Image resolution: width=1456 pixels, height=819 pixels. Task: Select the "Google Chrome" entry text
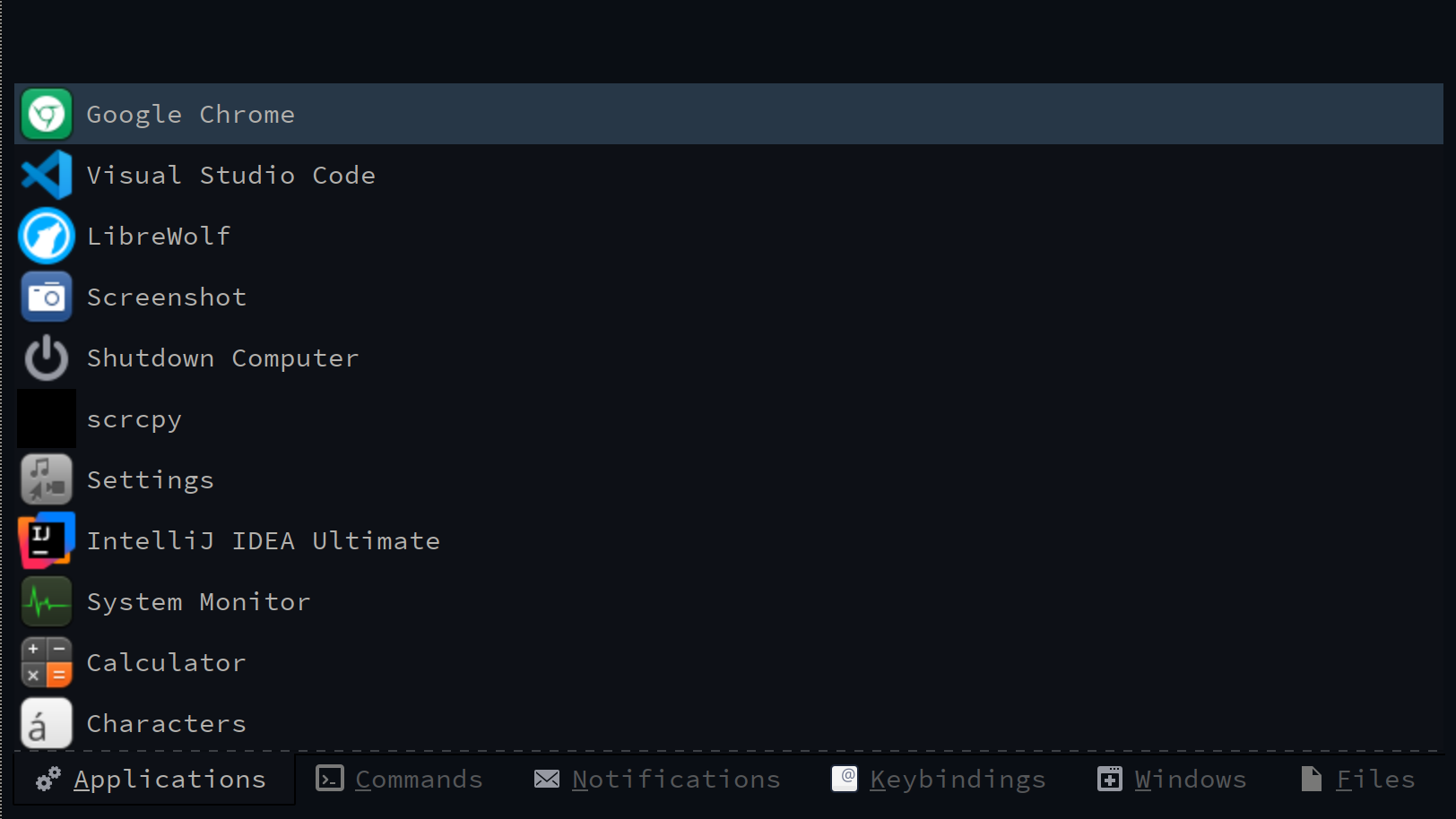191,115
